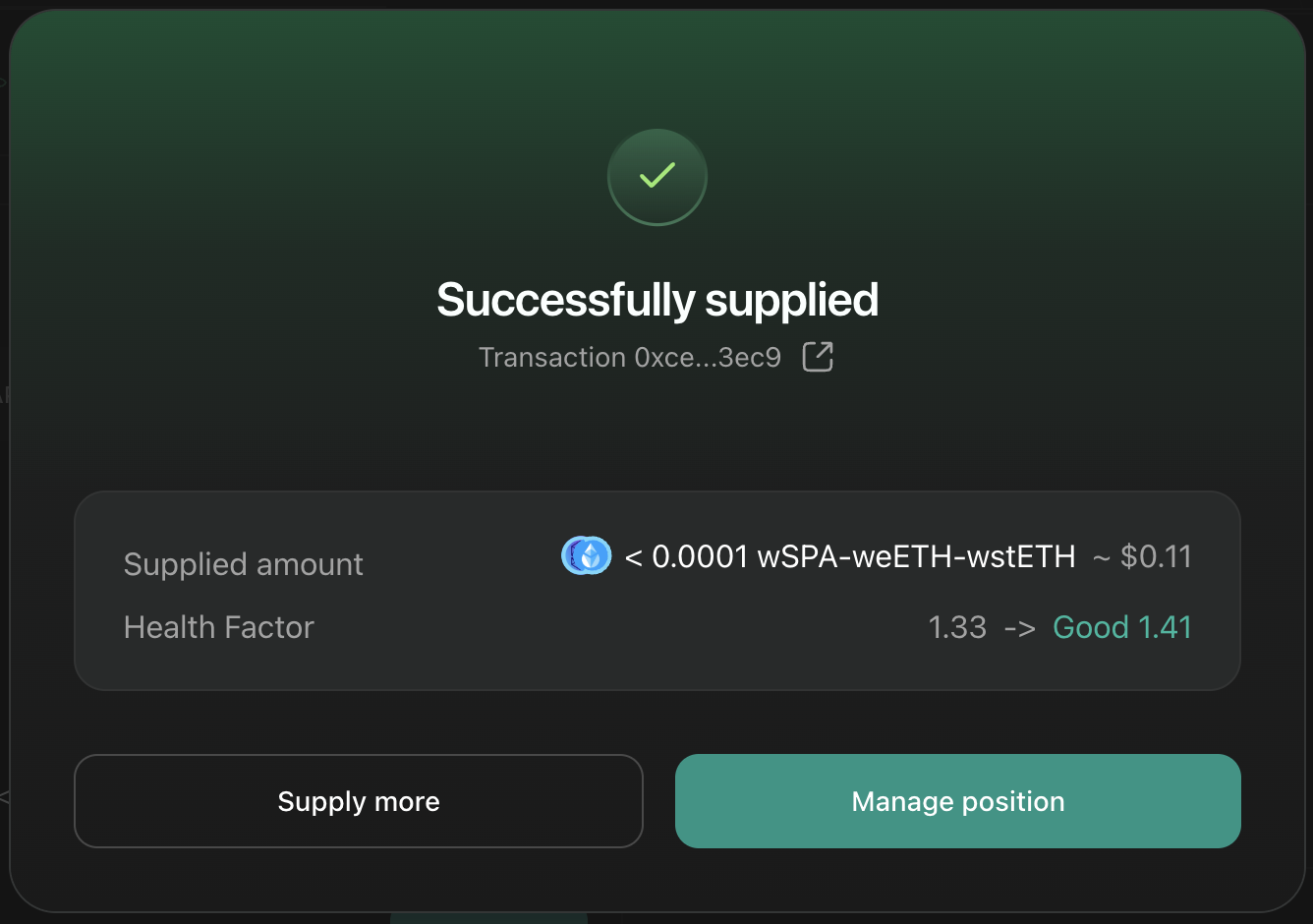The height and width of the screenshot is (924, 1313).
Task: Click the 0xce...3ec9 transaction hash
Action: pos(708,357)
